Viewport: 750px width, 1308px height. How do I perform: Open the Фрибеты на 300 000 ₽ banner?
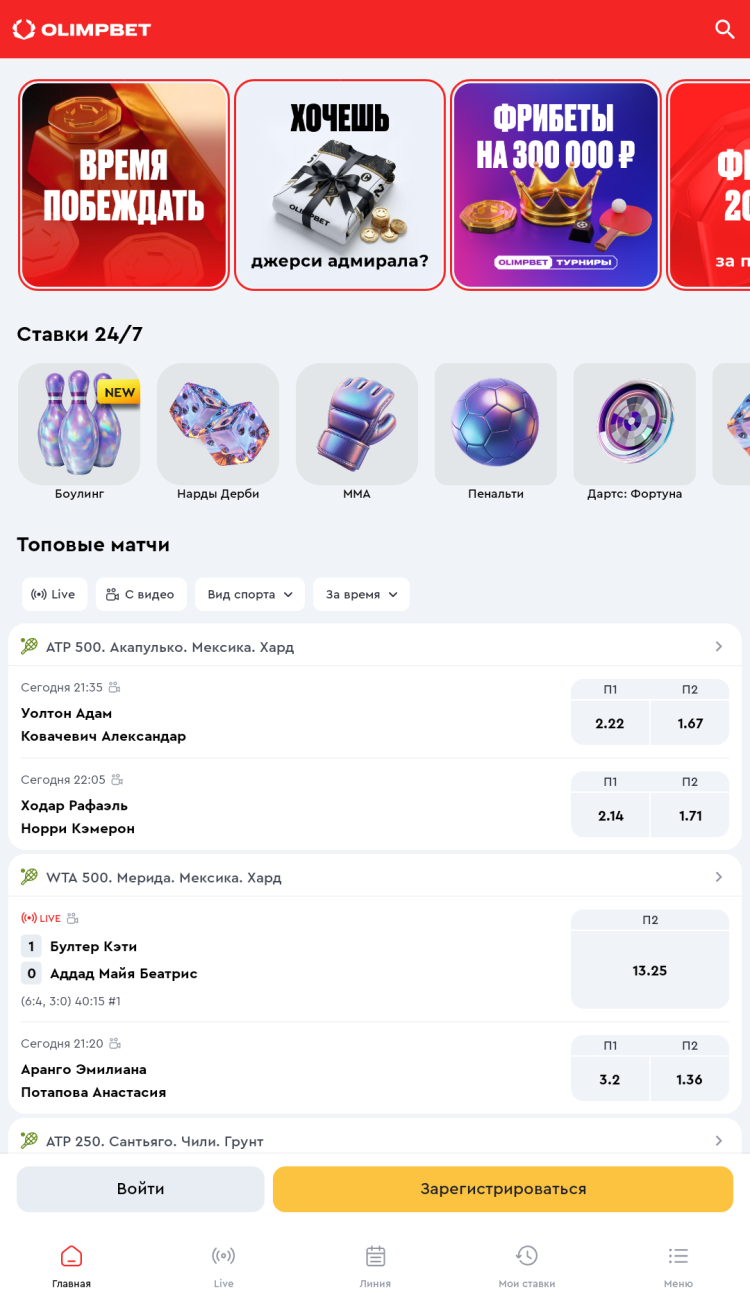pyautogui.click(x=556, y=185)
